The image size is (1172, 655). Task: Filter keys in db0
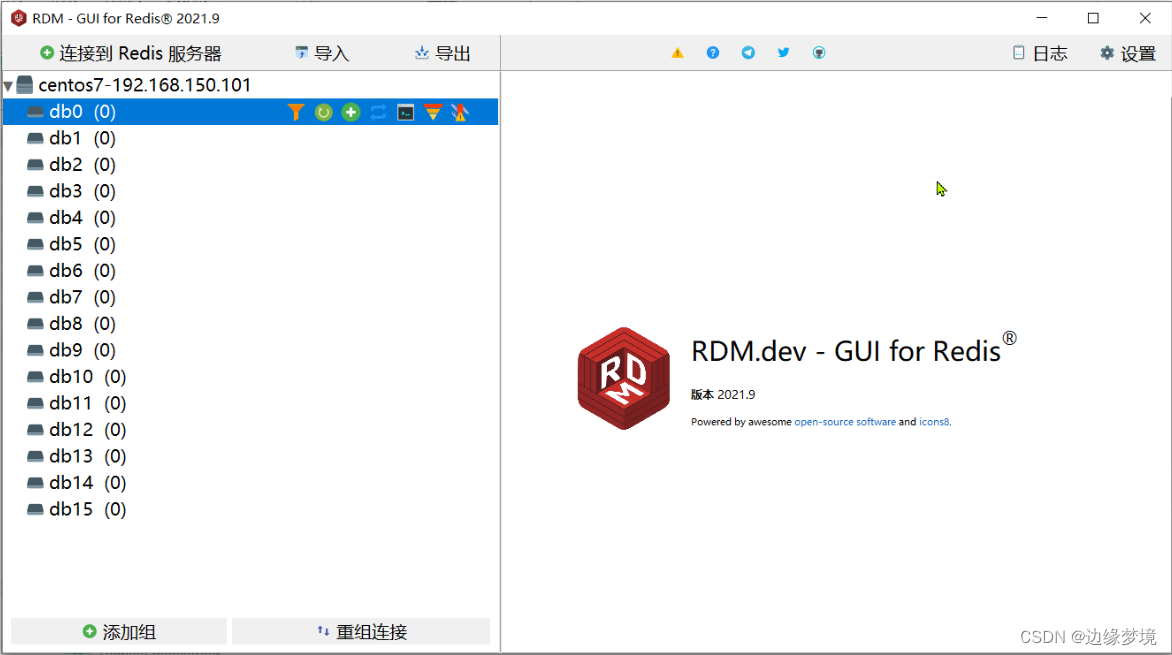tap(295, 112)
